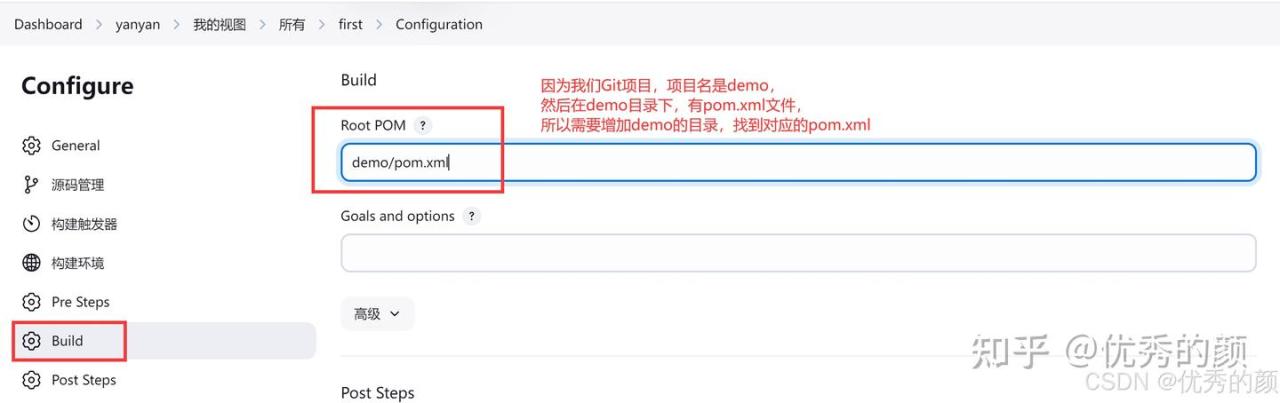This screenshot has width=1280, height=403.
Task: Open the Root POM help question mark
Action: (423, 126)
